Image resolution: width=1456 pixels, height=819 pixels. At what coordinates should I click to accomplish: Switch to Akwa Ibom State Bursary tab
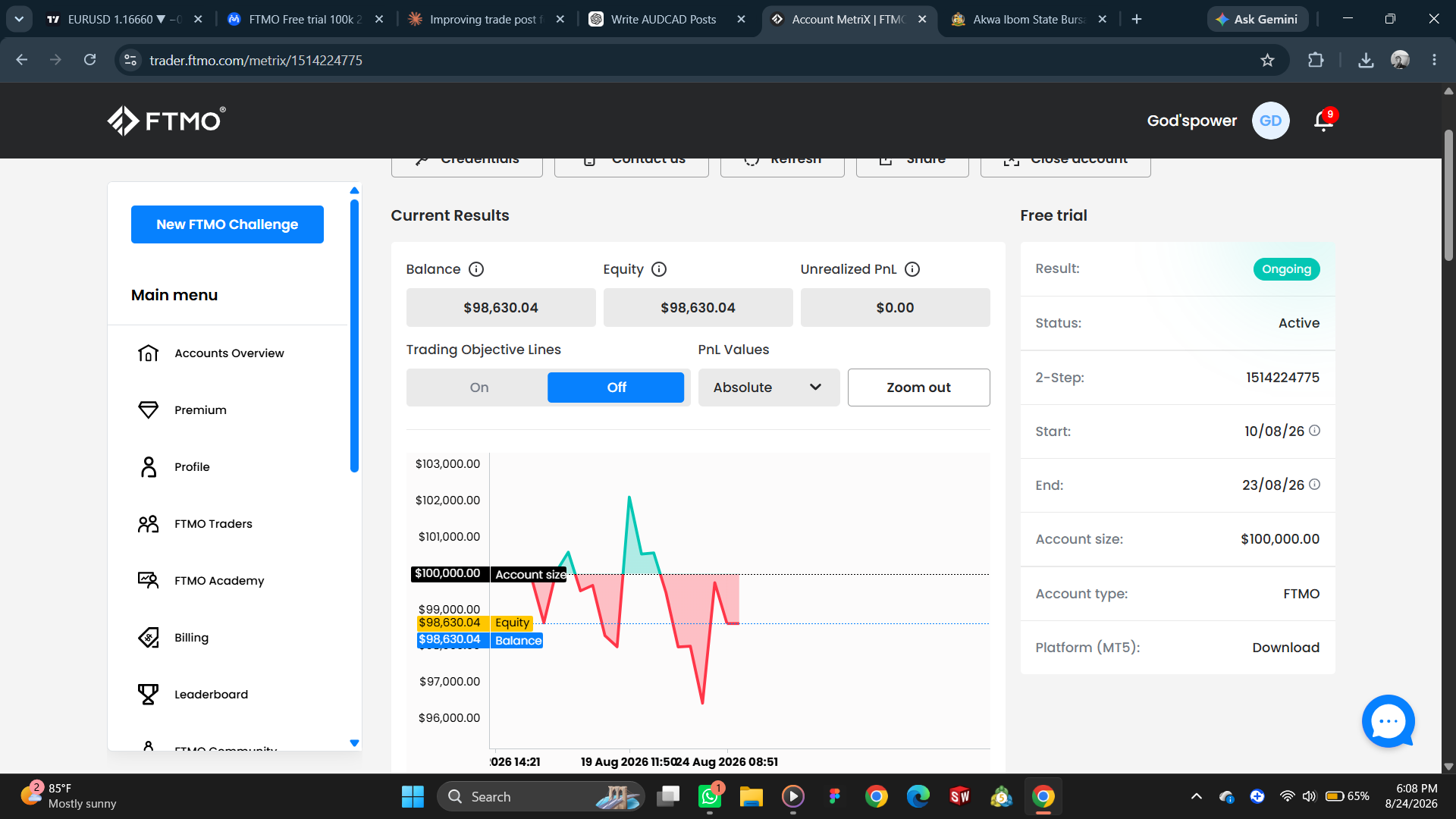click(x=1028, y=19)
